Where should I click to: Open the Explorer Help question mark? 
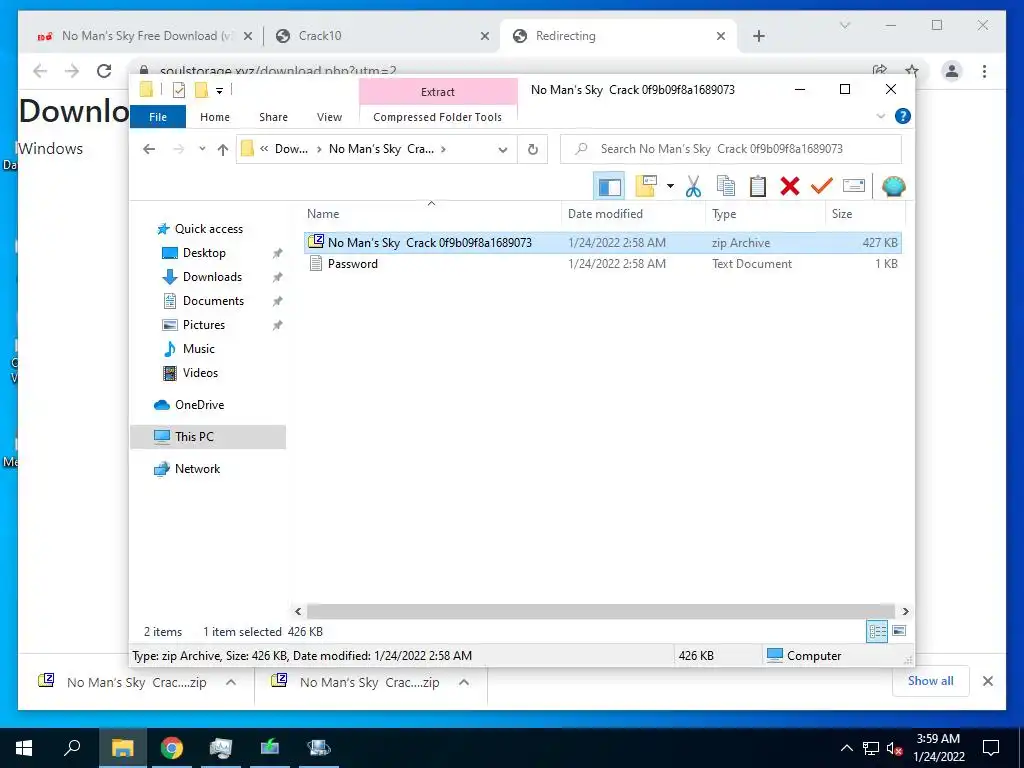click(903, 116)
